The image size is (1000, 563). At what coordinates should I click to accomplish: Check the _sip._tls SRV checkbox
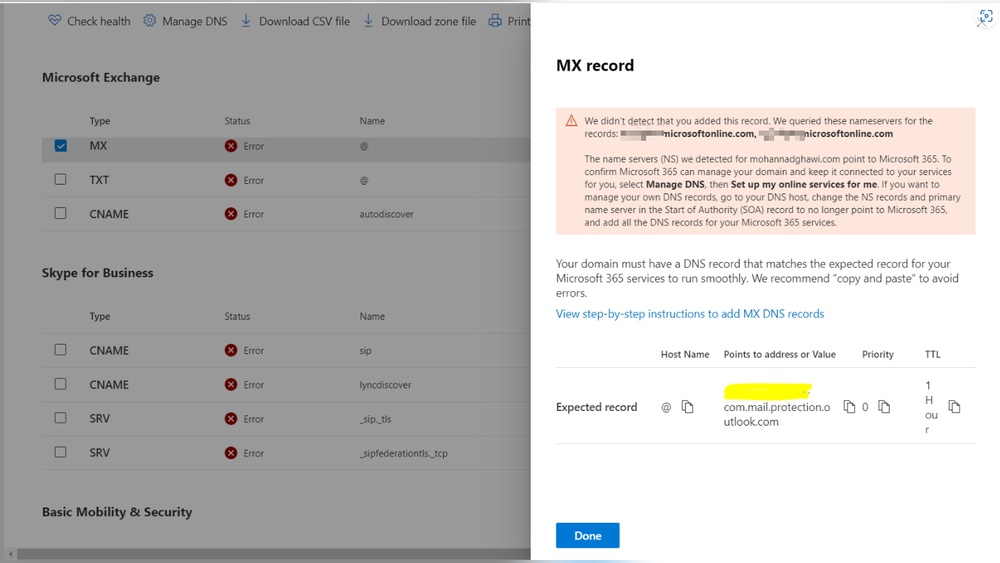click(61, 418)
